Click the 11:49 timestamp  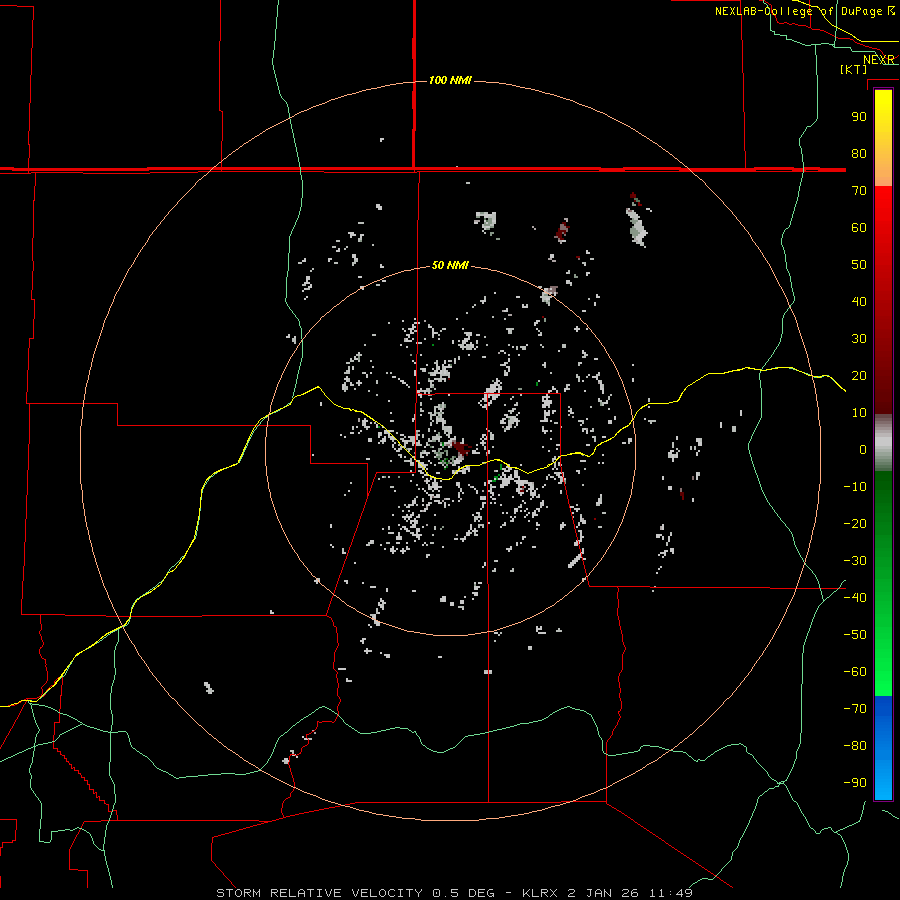671,893
